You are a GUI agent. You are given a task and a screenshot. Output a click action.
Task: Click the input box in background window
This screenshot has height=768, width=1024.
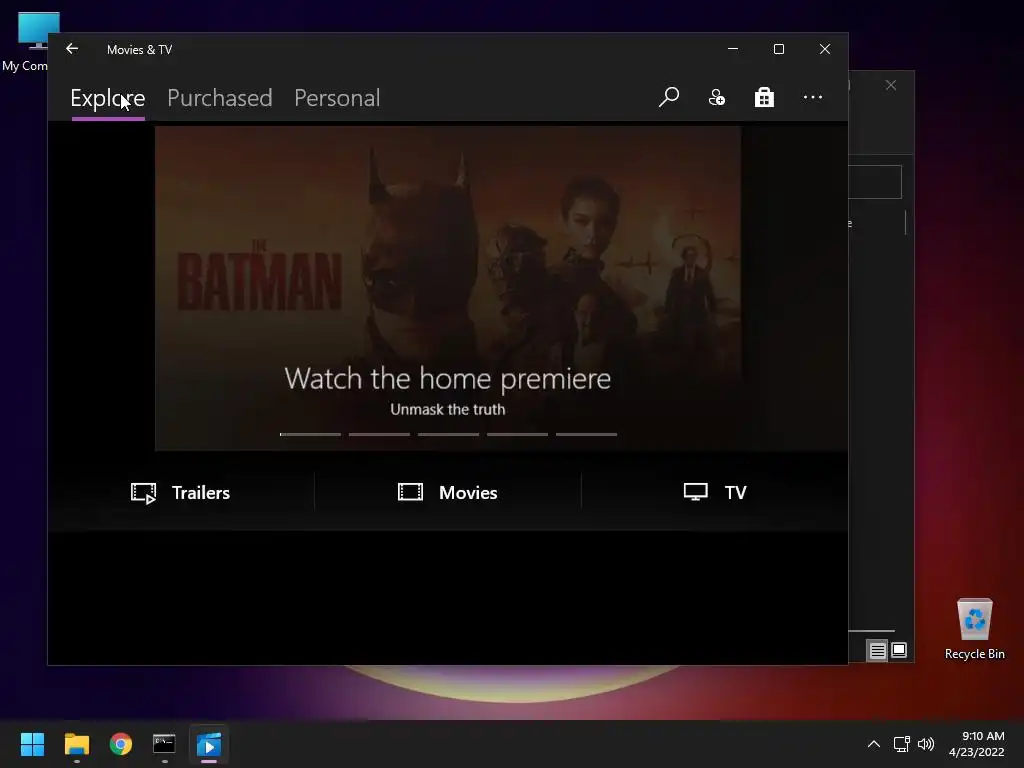click(x=875, y=182)
